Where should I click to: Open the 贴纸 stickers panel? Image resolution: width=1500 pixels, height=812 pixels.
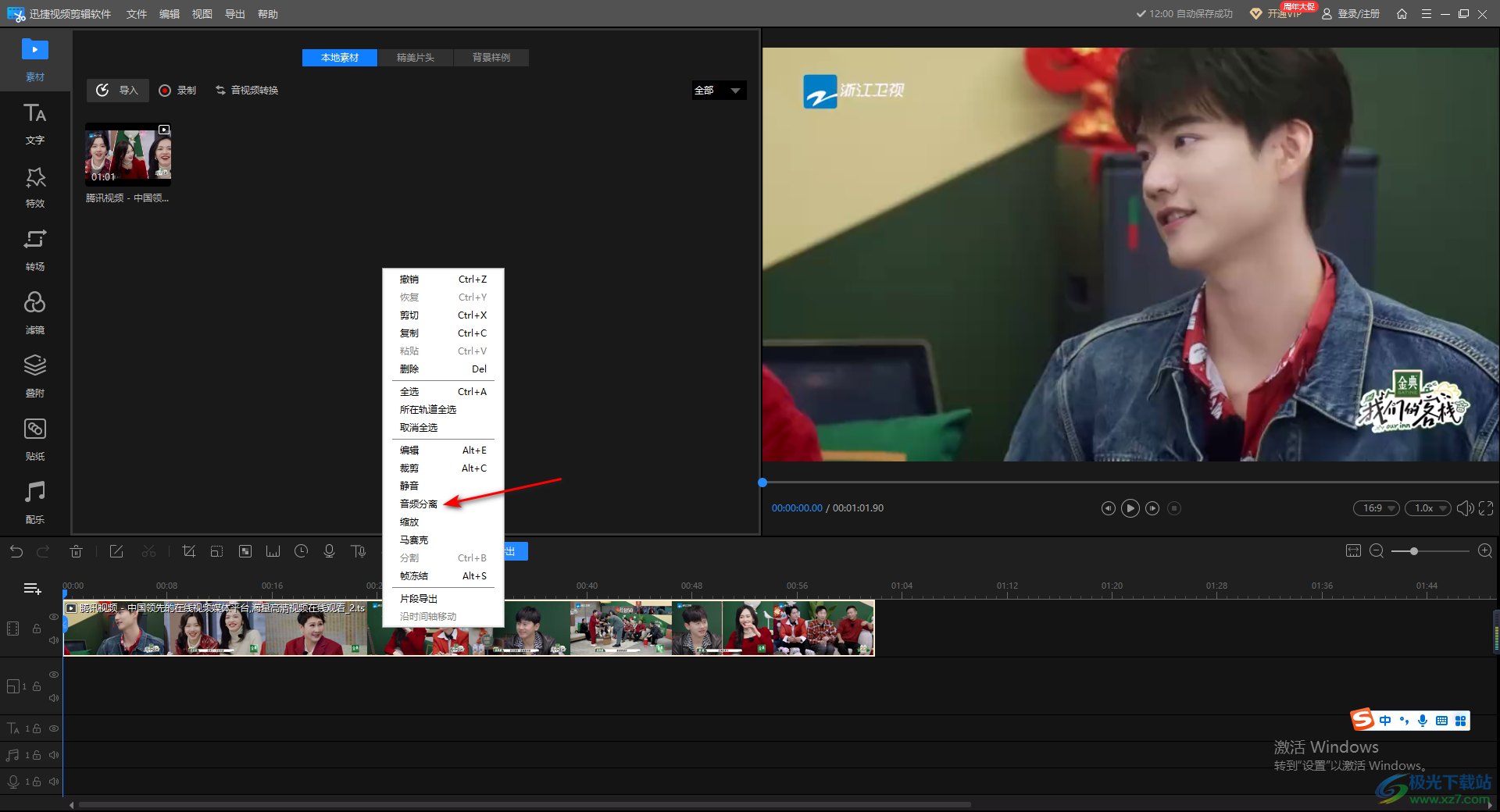click(x=34, y=440)
